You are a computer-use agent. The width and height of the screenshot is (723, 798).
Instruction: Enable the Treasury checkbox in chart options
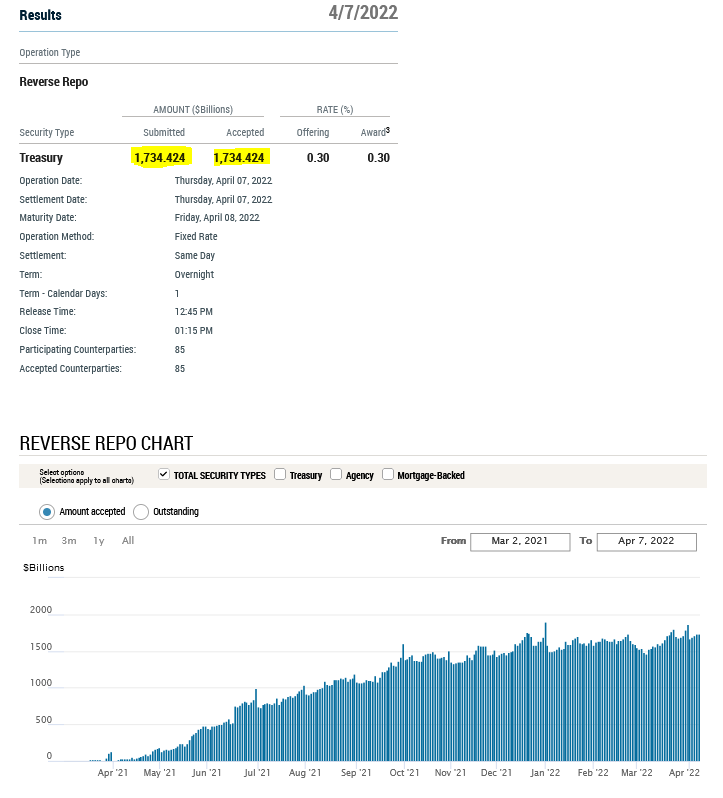(280, 474)
